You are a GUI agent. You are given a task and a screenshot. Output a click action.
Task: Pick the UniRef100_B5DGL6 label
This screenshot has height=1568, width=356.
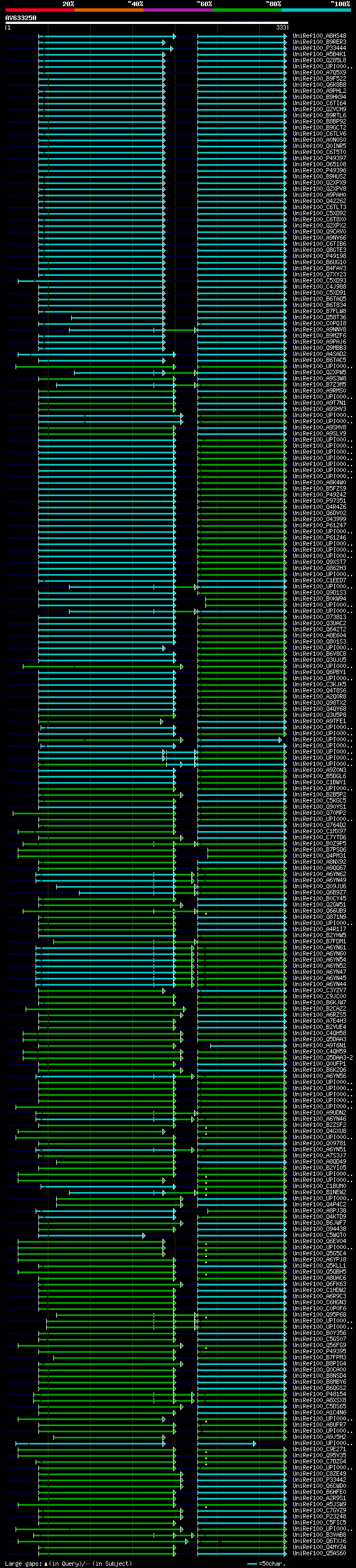[319, 776]
